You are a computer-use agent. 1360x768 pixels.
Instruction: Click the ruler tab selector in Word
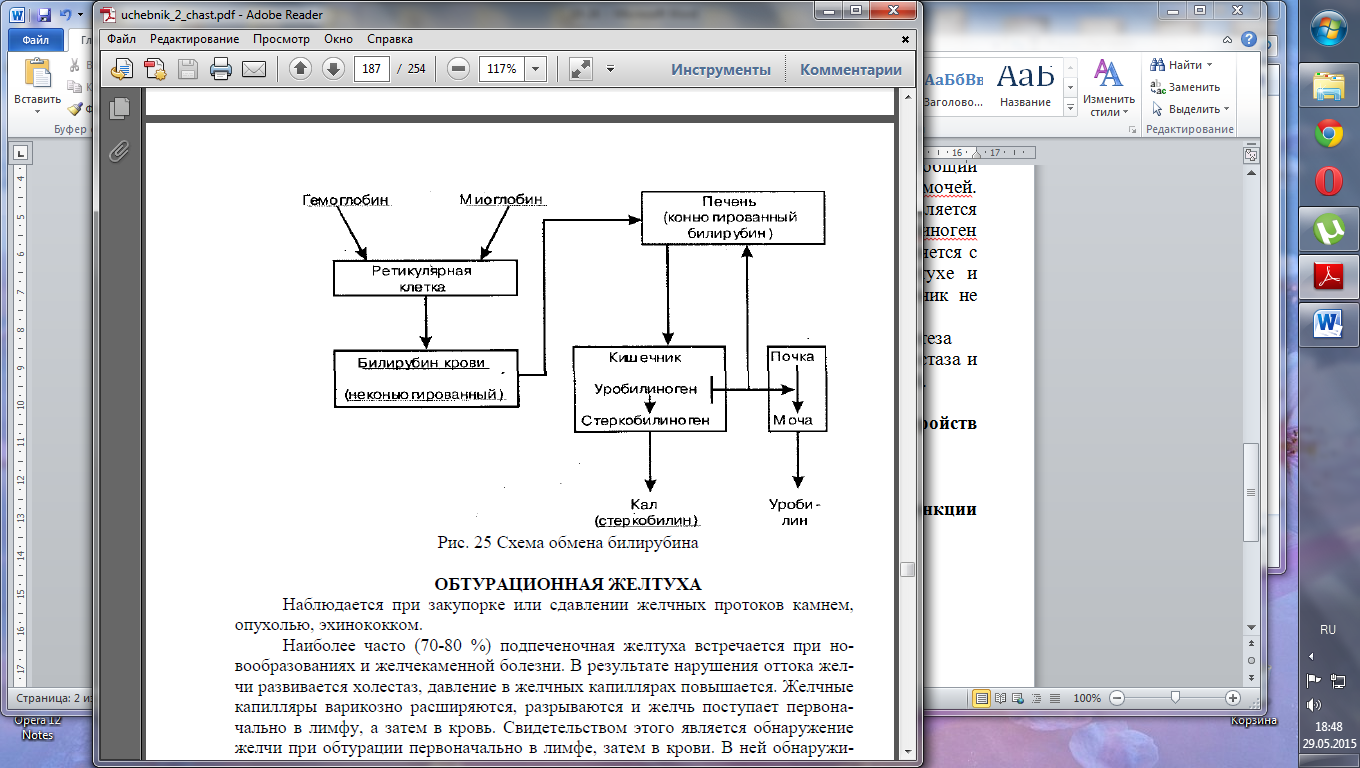[19, 153]
